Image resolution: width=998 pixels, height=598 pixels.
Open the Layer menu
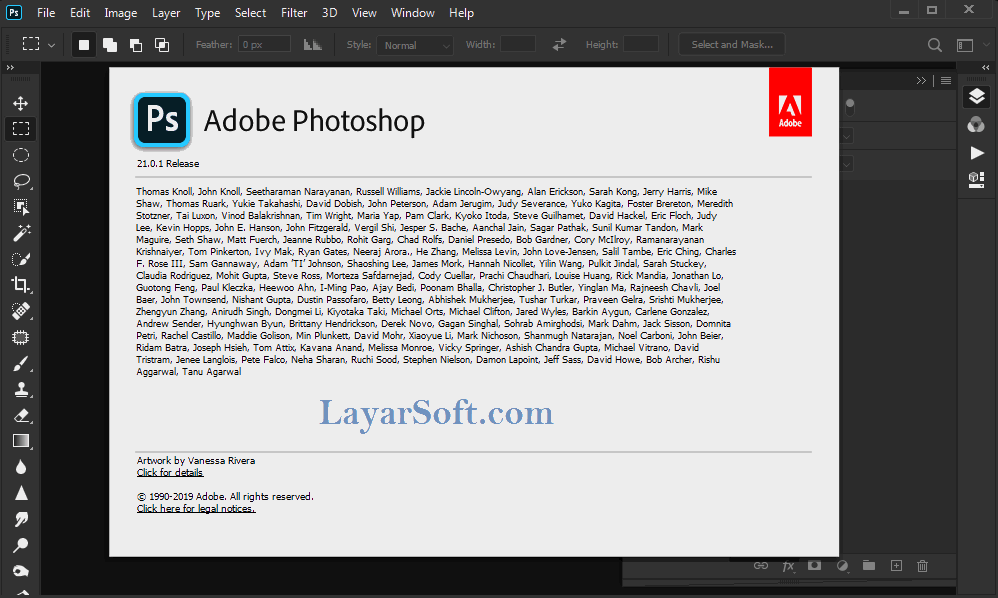165,13
